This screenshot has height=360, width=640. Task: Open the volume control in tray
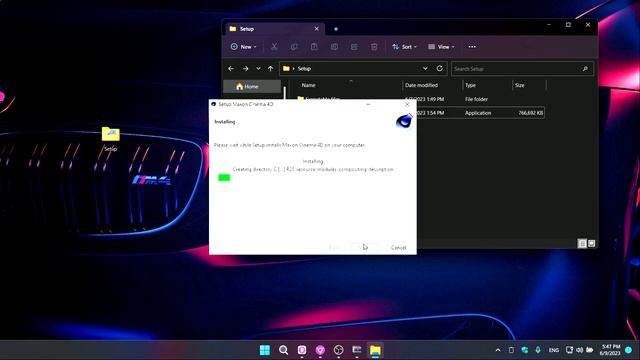pyautogui.click(x=579, y=350)
